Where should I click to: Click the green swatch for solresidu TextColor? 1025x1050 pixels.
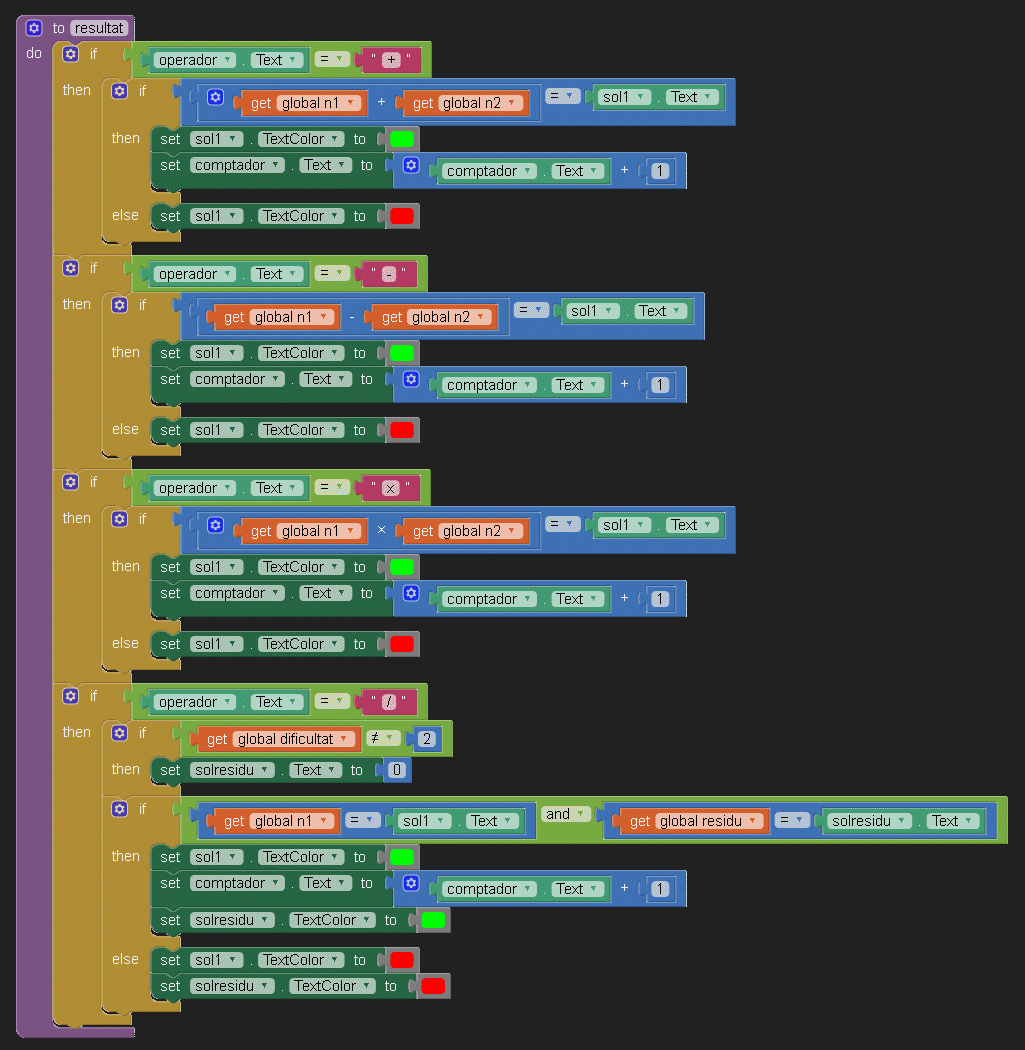(433, 920)
